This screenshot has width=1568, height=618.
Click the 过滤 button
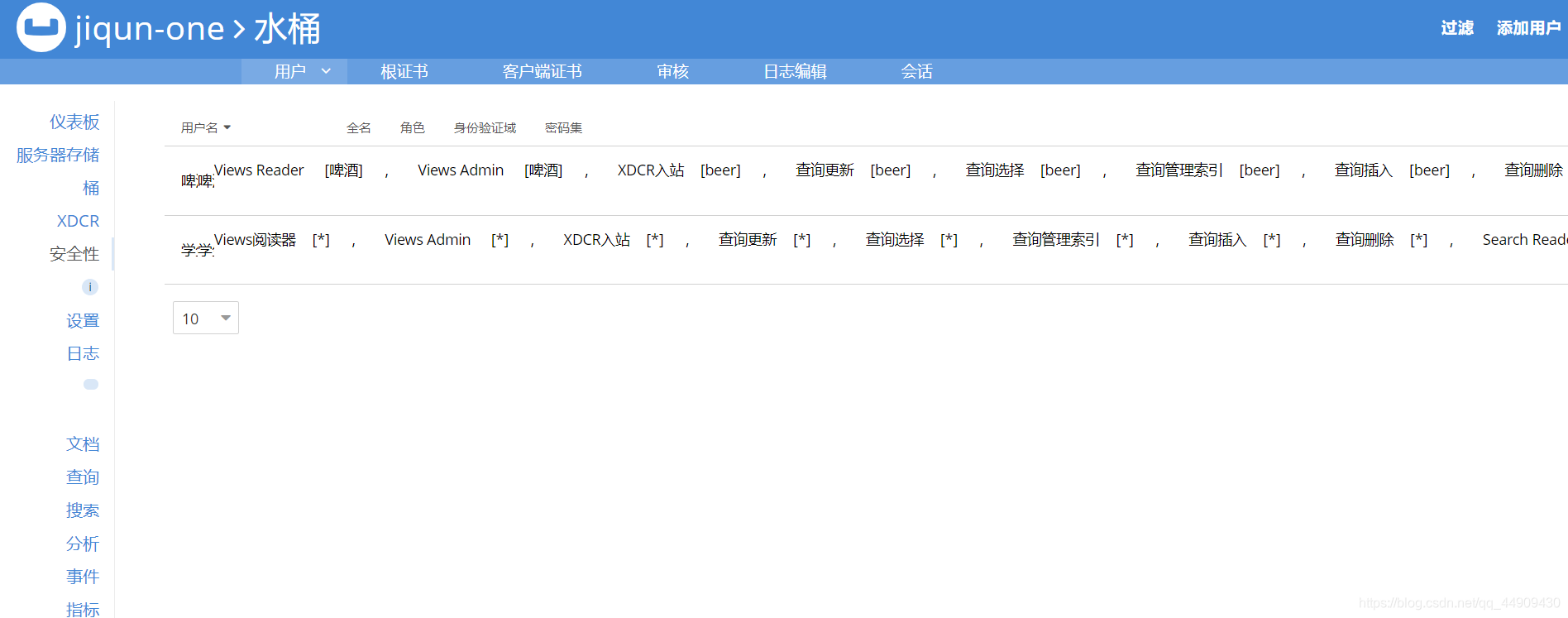[1457, 28]
